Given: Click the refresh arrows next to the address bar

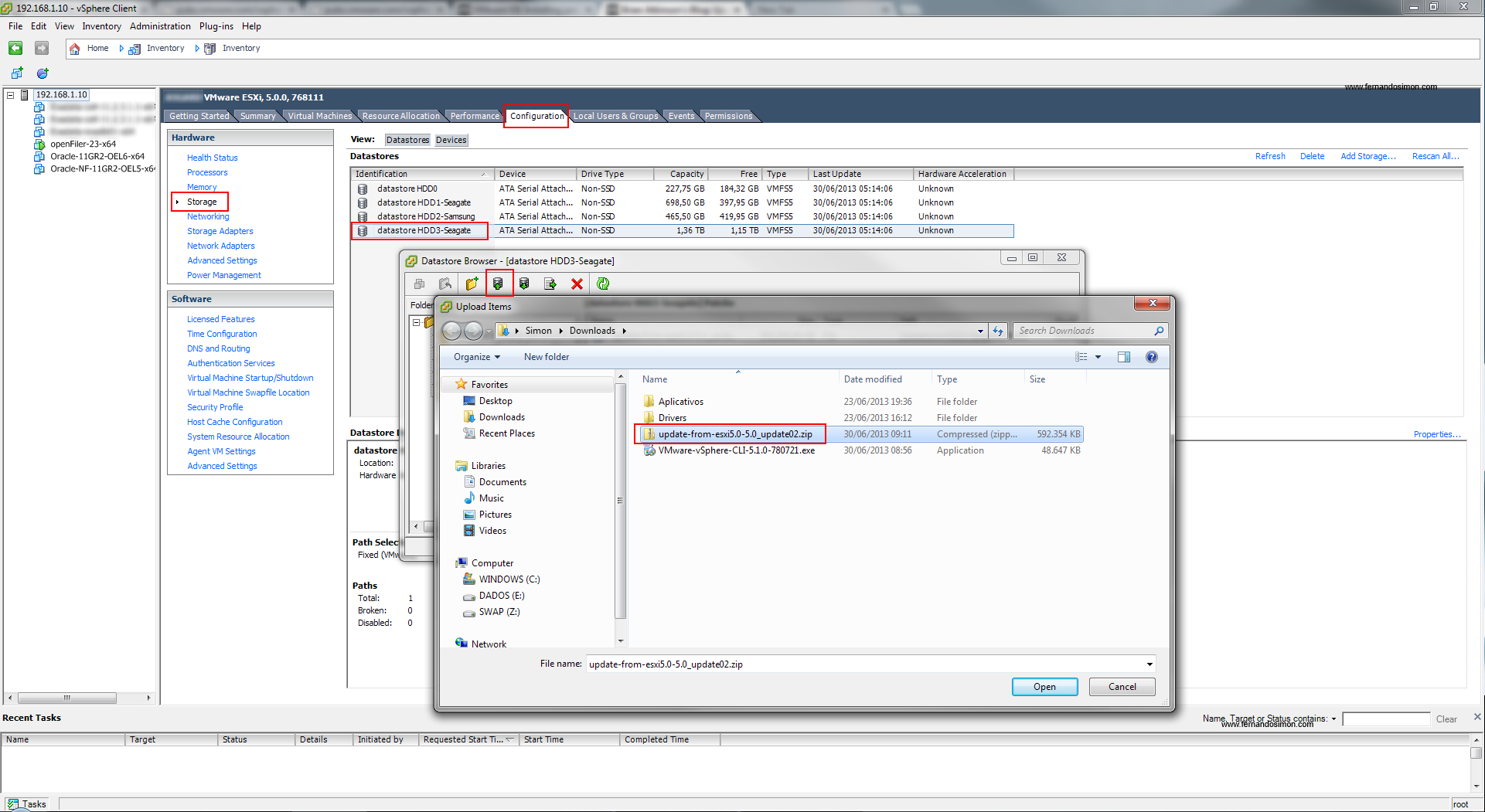Looking at the screenshot, I should [998, 331].
